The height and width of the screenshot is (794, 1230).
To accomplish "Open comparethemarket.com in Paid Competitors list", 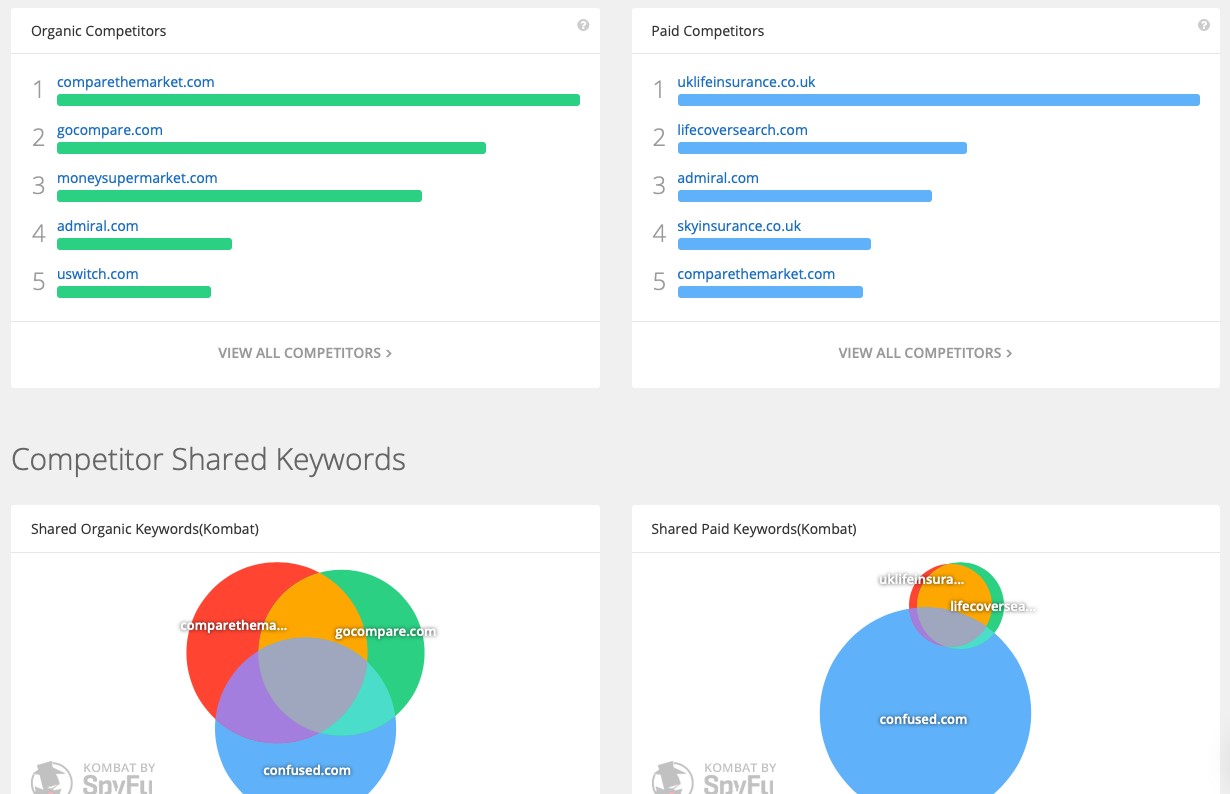I will click(x=756, y=274).
